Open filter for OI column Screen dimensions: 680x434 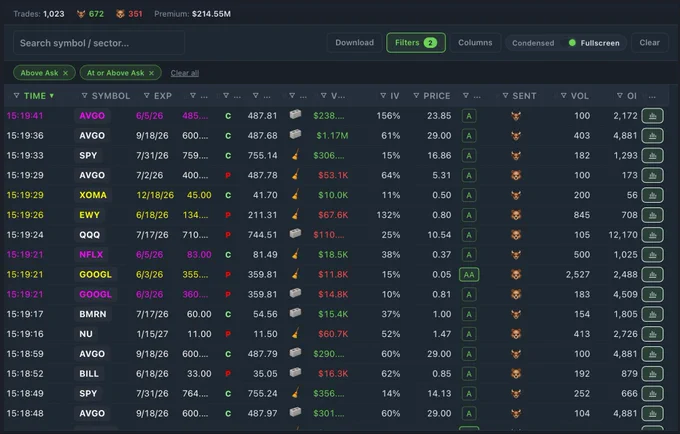620,96
